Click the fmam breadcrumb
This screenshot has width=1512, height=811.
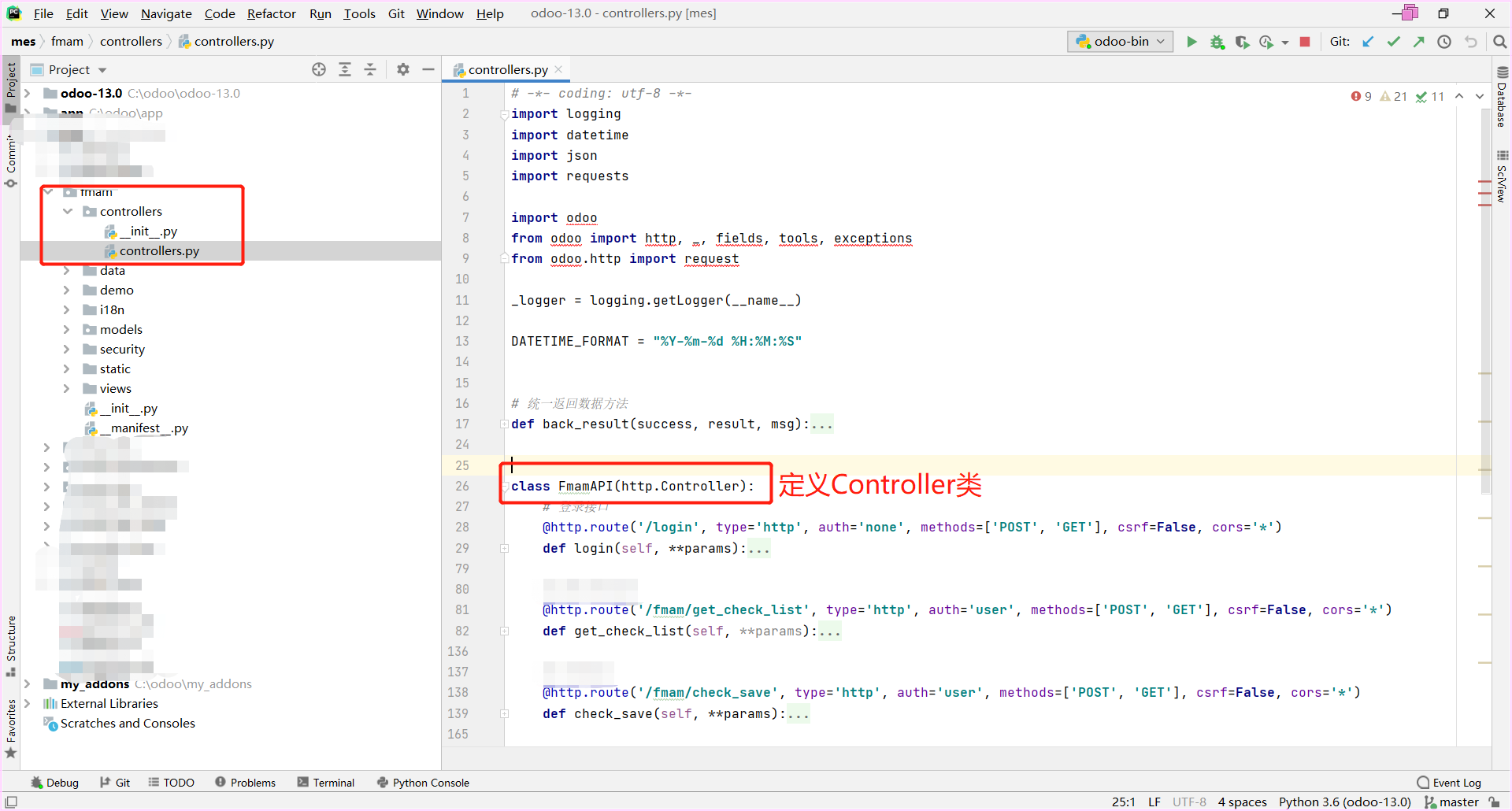pyautogui.click(x=67, y=41)
